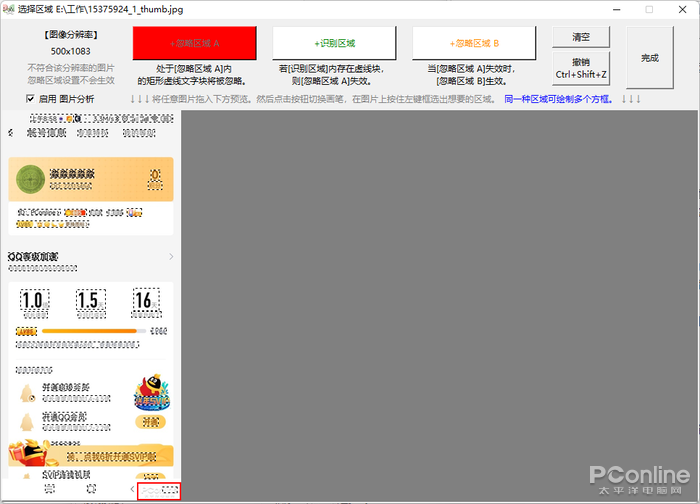This screenshot has height=504, width=700.
Task: Click the 完成 button
Action: click(x=649, y=58)
